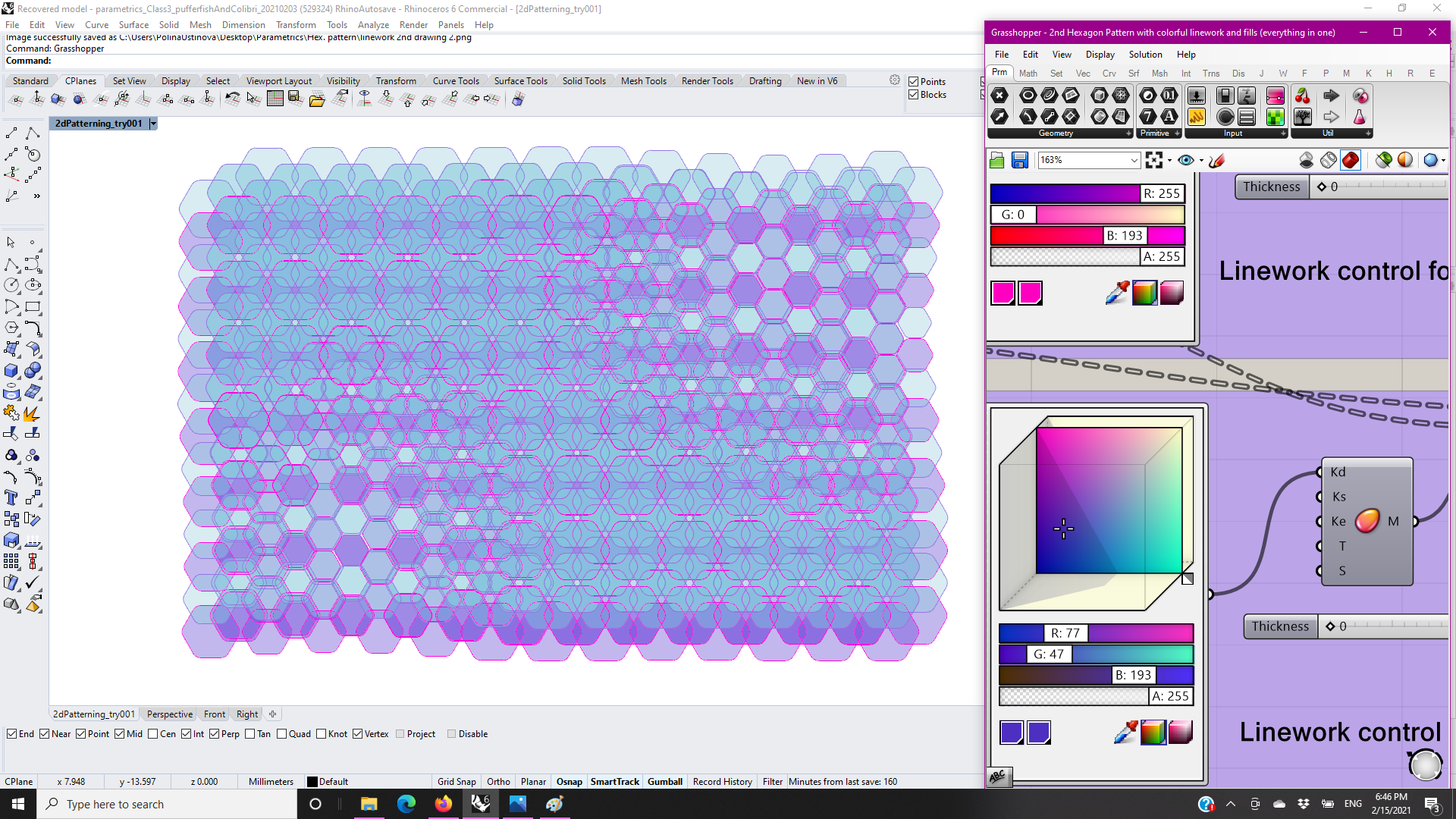1456x819 pixels.
Task: Select the Text tool in sidebar
Action: coord(11,498)
